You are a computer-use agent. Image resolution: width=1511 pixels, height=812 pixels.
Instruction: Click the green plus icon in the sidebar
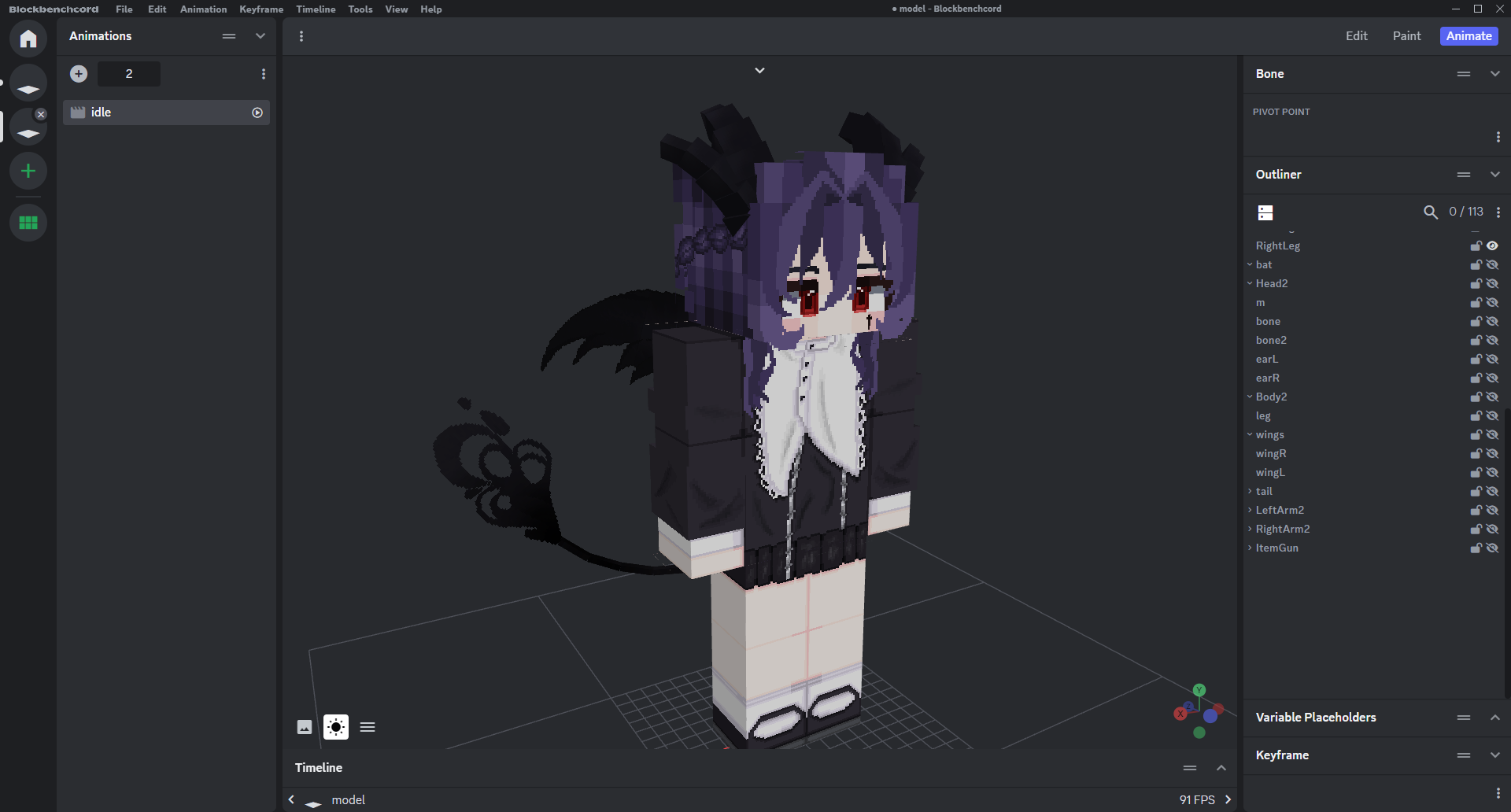(28, 171)
